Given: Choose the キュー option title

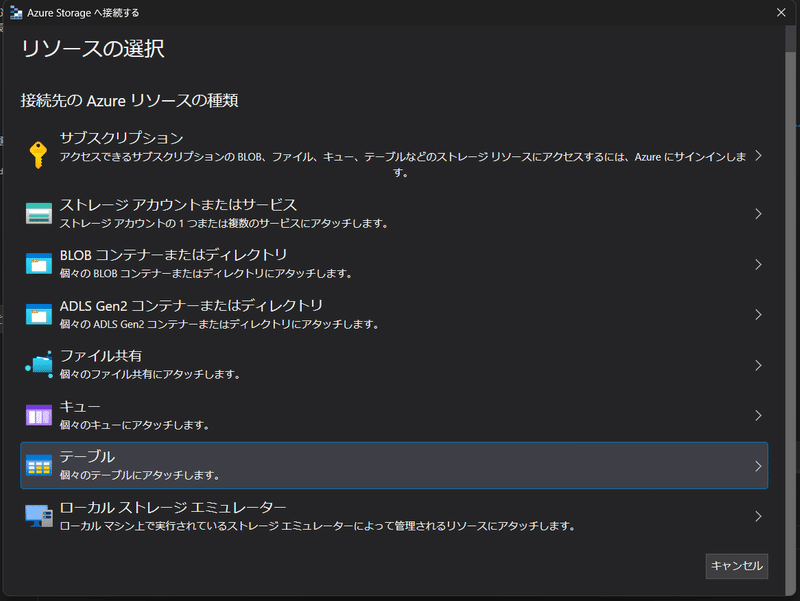Looking at the screenshot, I should click(80, 407).
